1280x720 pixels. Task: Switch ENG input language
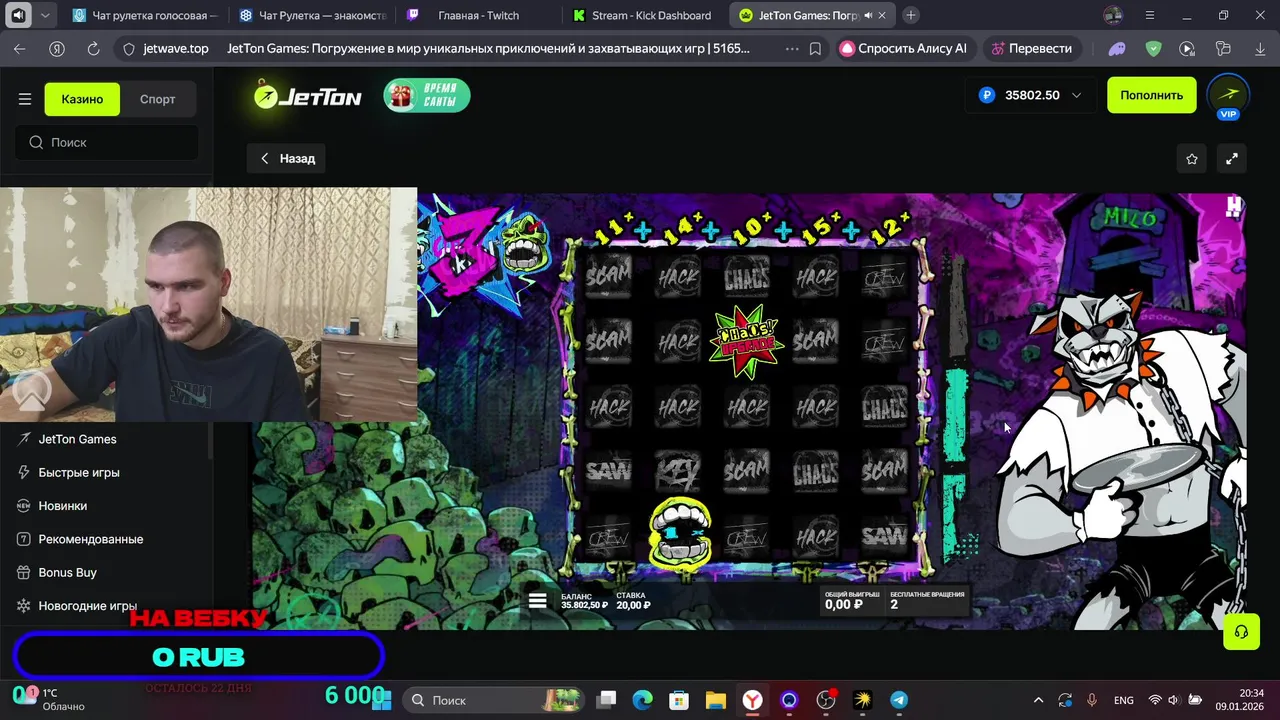coord(1123,700)
